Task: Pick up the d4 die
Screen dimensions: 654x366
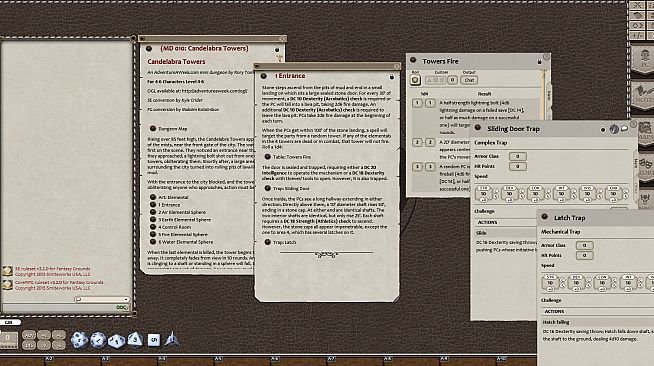Action: point(172,339)
